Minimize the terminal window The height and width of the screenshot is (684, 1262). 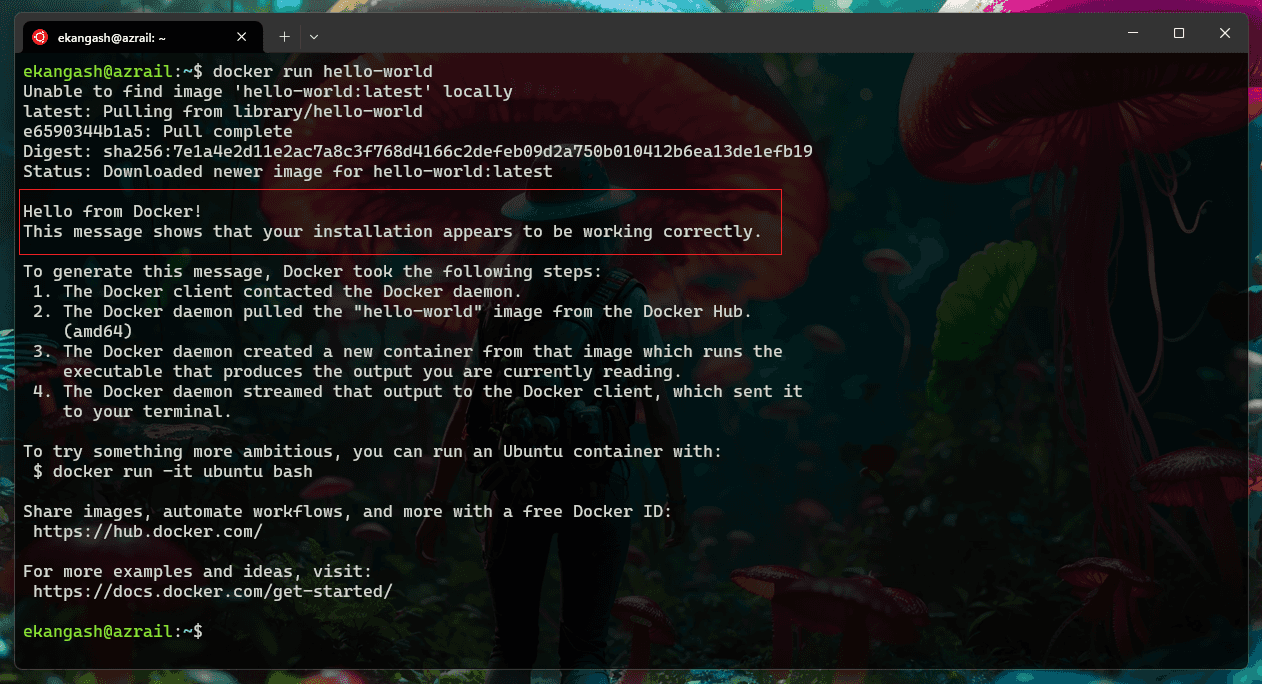tap(1133, 33)
